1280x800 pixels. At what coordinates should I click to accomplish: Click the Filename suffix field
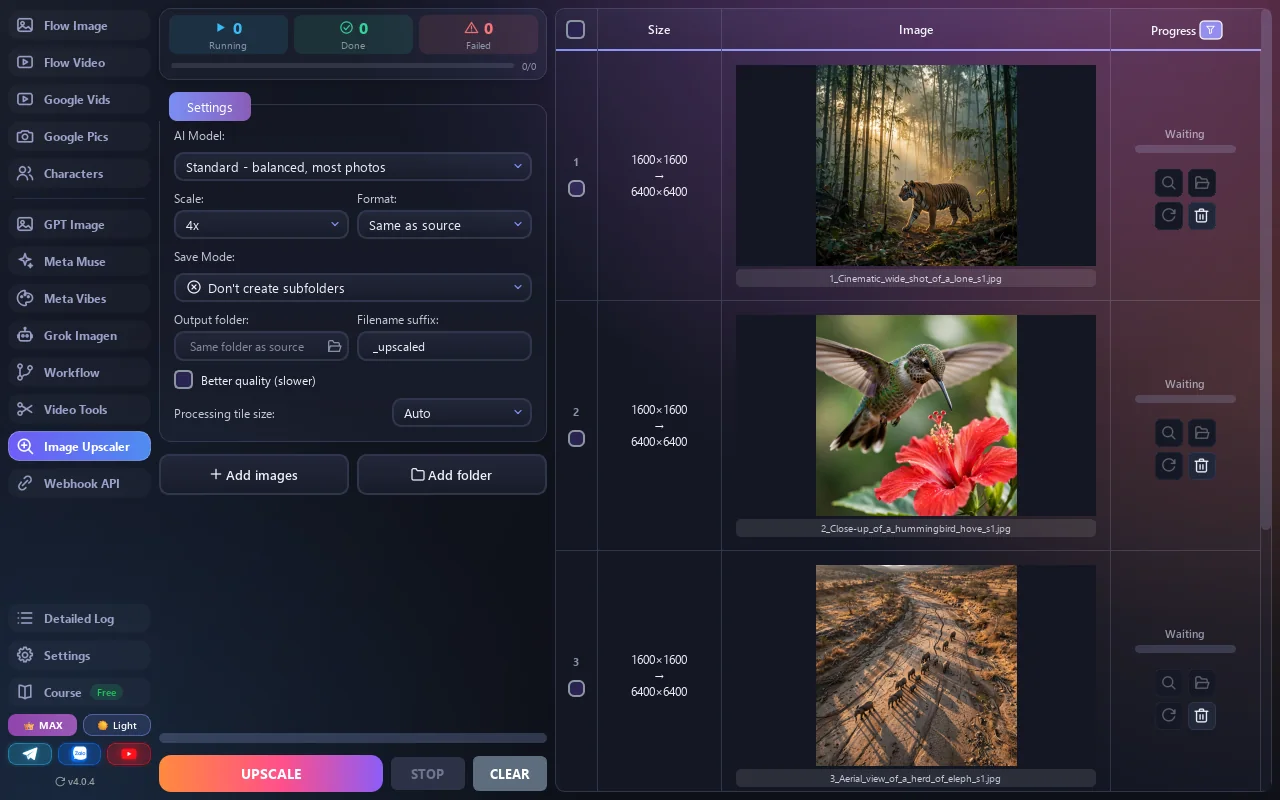pos(444,346)
